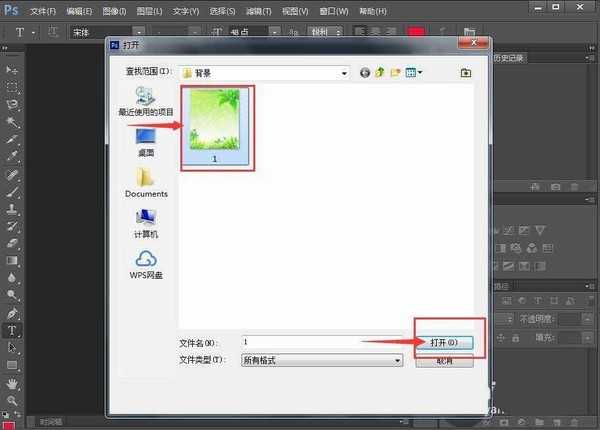
Task: Go up one folder level
Action: [380, 73]
